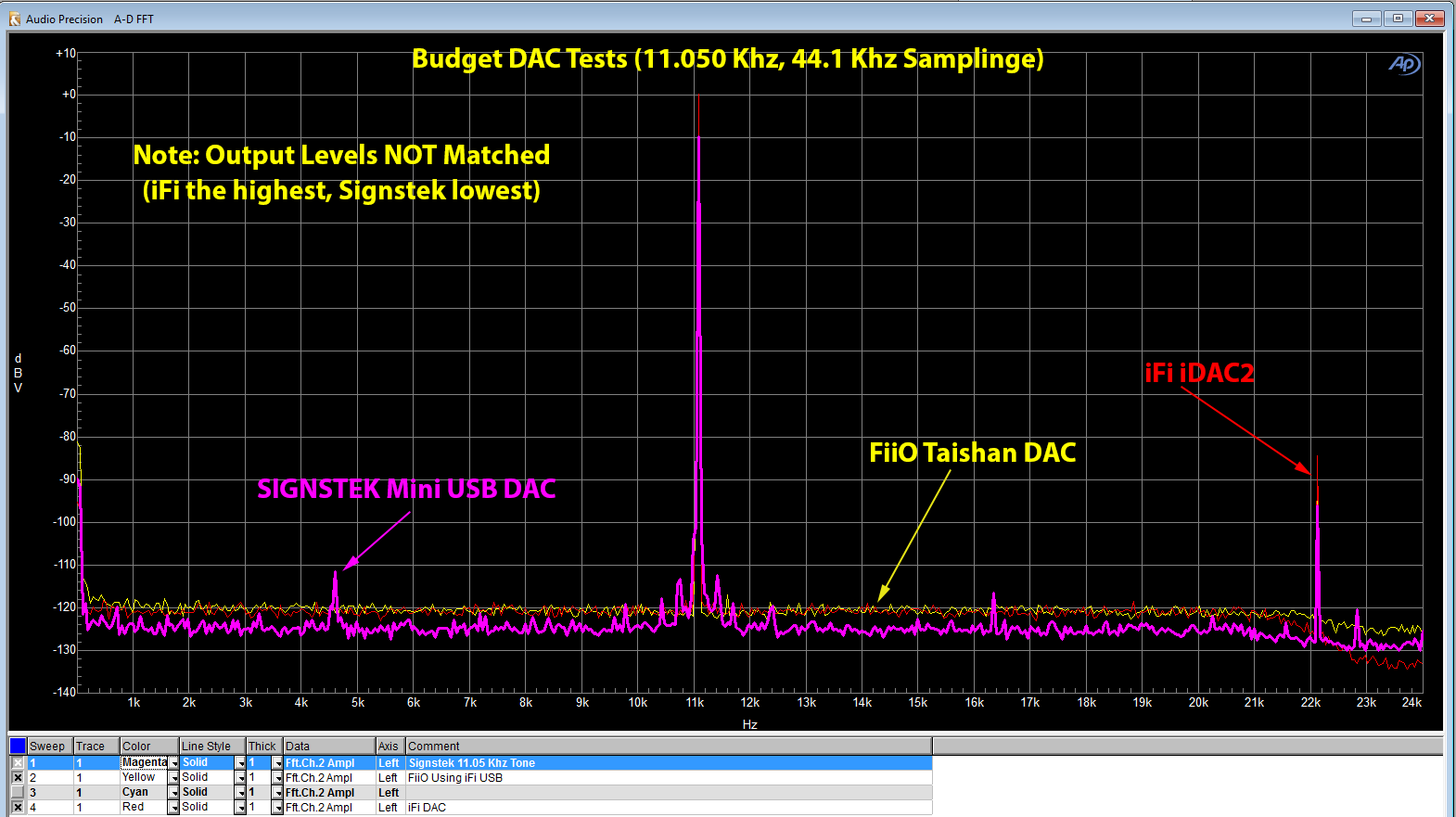1456x817 pixels.
Task: Click the Line Style column header
Action: coord(212,746)
